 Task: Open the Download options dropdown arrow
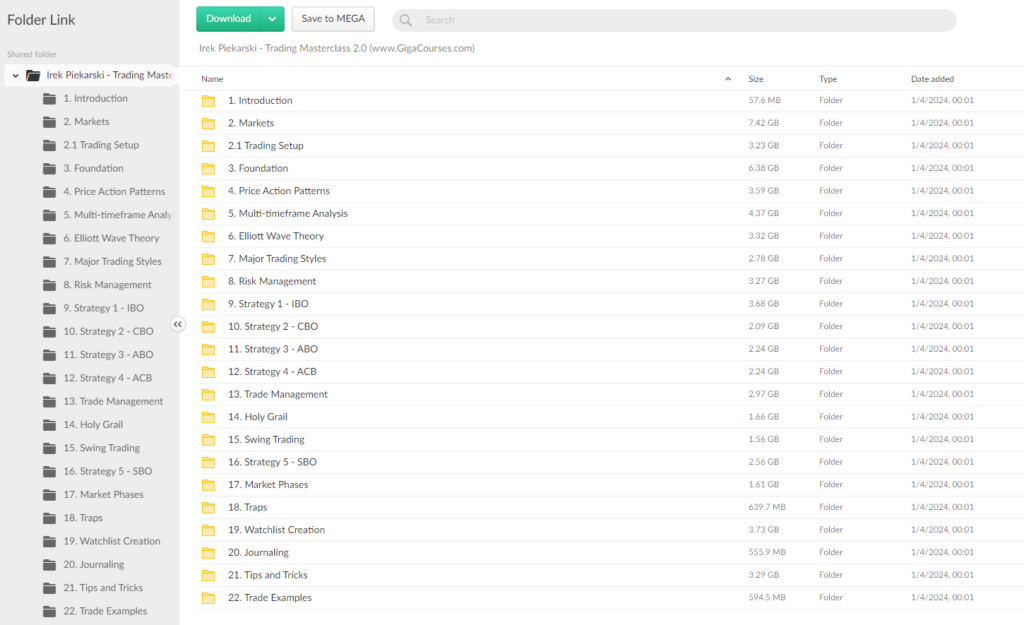[272, 19]
